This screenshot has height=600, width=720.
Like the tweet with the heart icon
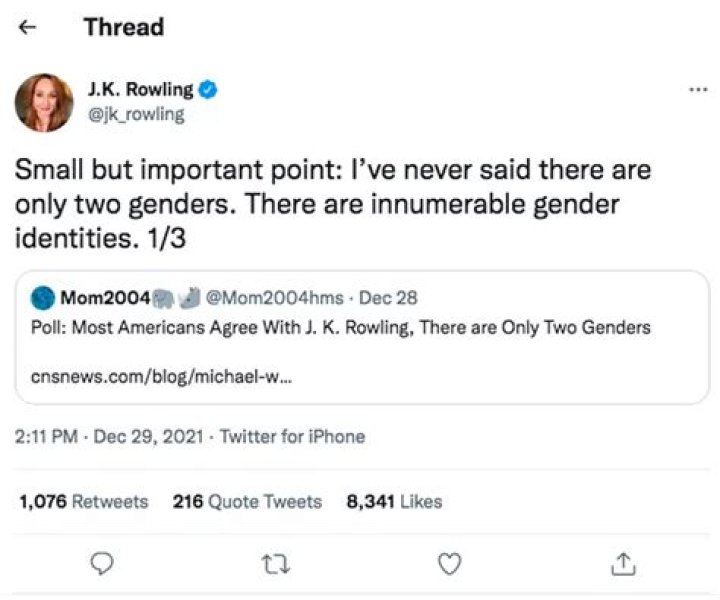[449, 565]
